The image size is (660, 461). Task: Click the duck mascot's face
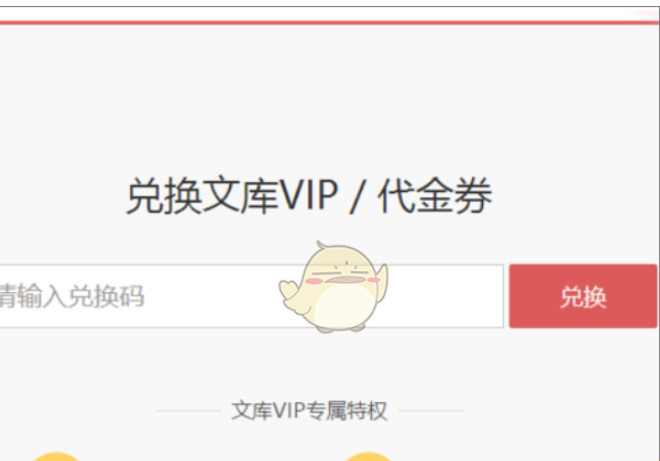click(343, 274)
